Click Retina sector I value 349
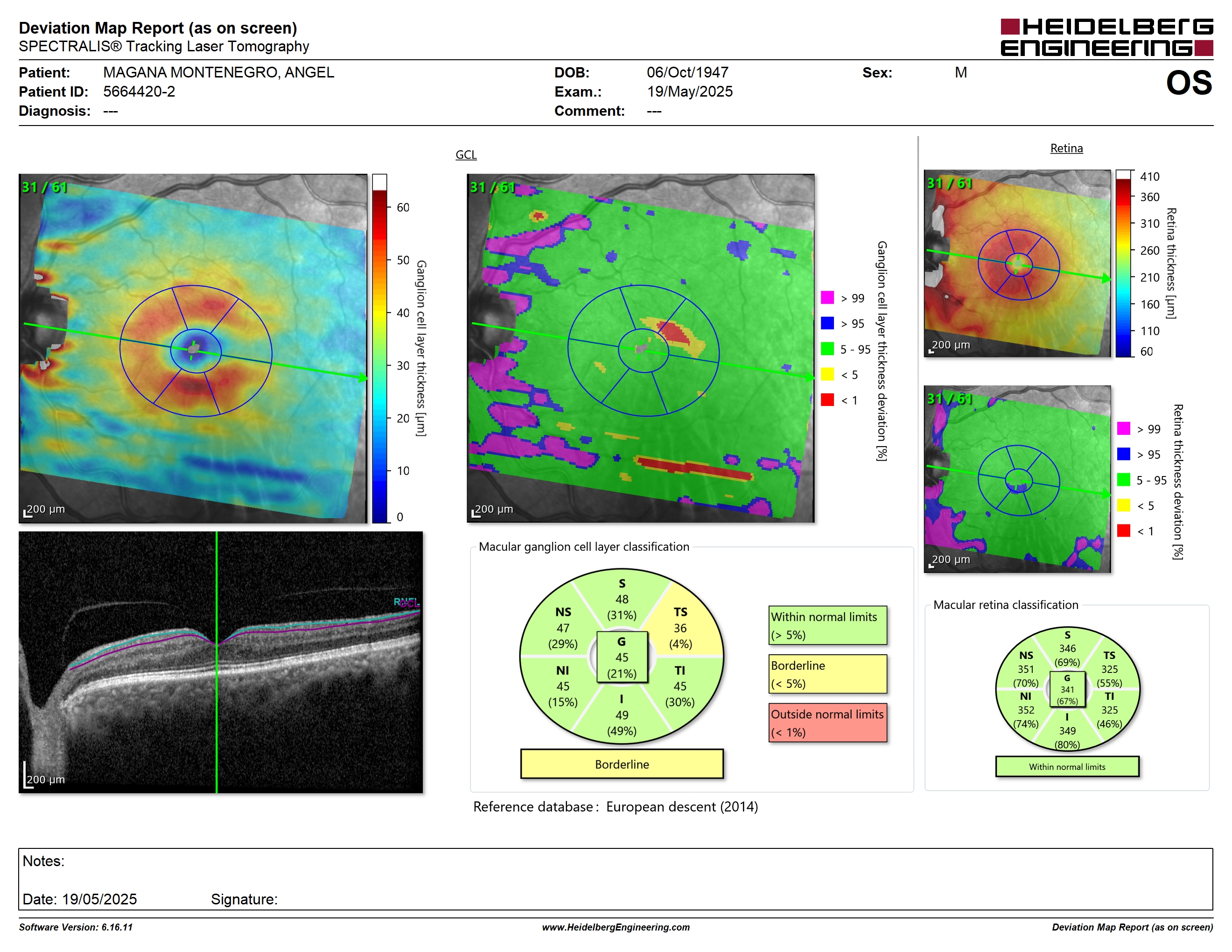This screenshot has height=952, width=1232. pos(1067,730)
